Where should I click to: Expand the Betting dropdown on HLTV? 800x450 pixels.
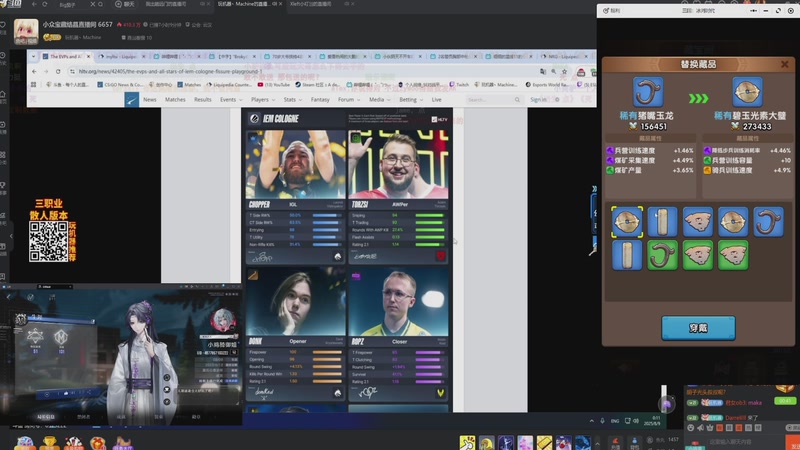tap(411, 99)
